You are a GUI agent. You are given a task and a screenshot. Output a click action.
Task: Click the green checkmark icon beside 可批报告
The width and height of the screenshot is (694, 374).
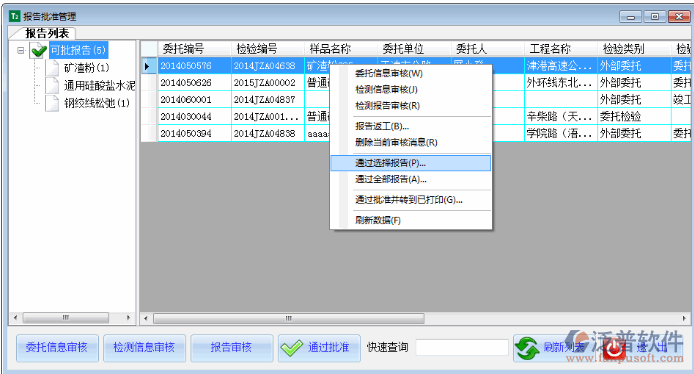point(39,50)
